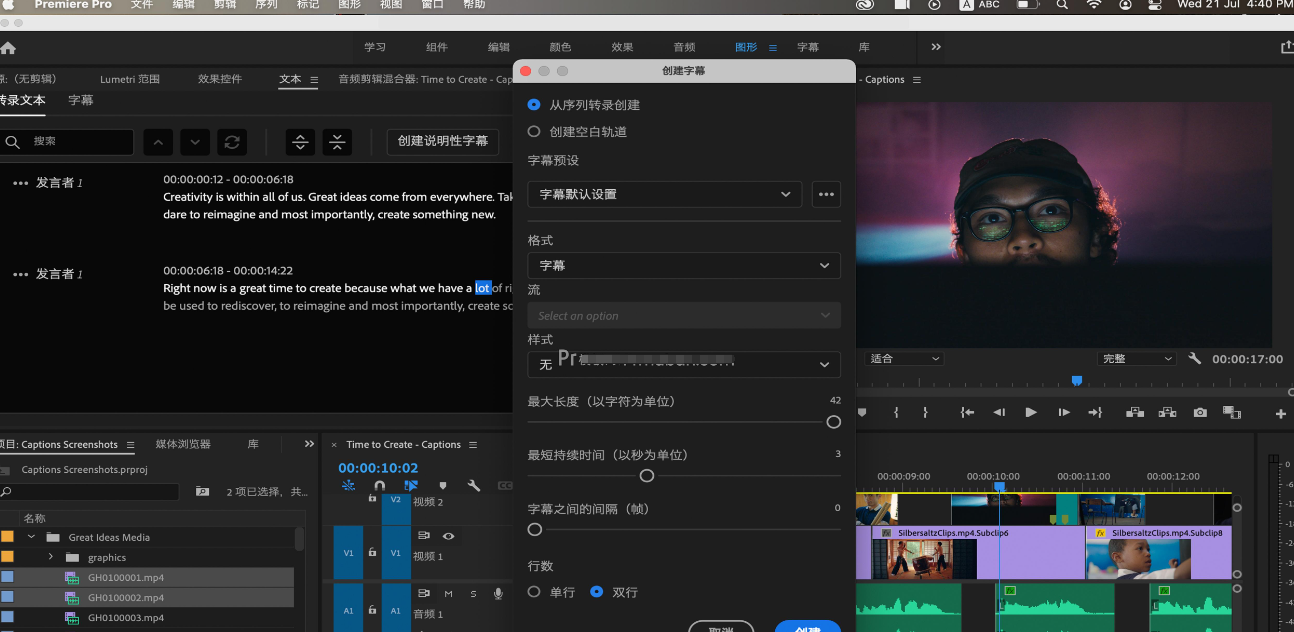Click the Go to In point icon
1294x632 pixels.
click(967, 412)
